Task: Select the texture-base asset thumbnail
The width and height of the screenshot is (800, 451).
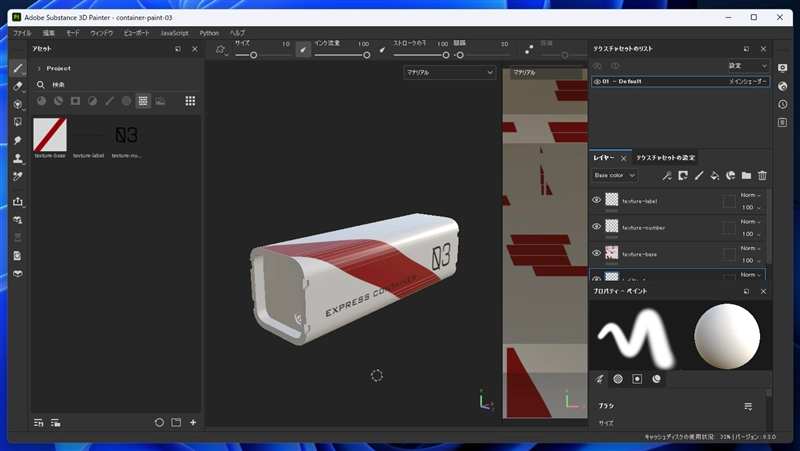Action: (x=50, y=134)
